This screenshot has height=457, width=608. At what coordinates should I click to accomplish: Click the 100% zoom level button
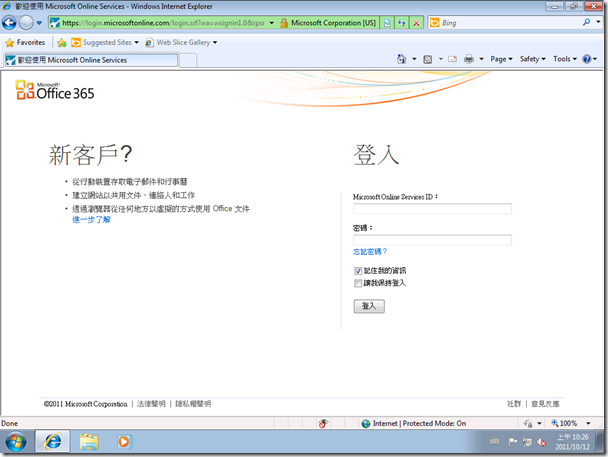click(x=564, y=423)
